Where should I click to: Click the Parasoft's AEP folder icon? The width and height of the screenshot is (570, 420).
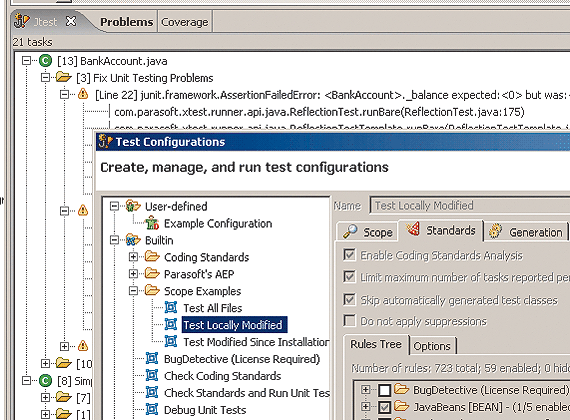click(152, 273)
